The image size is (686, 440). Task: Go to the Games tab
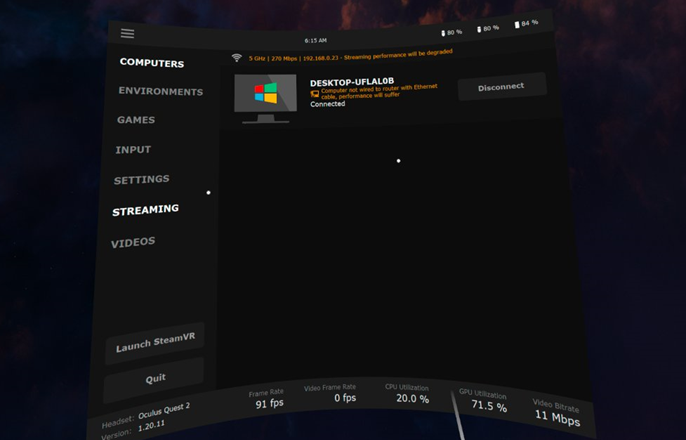pos(136,120)
